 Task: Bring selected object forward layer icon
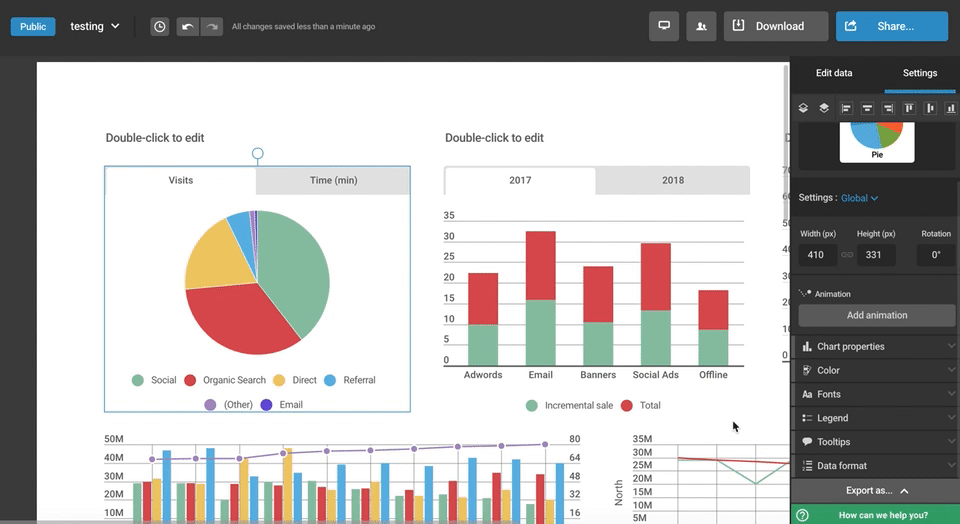(824, 108)
